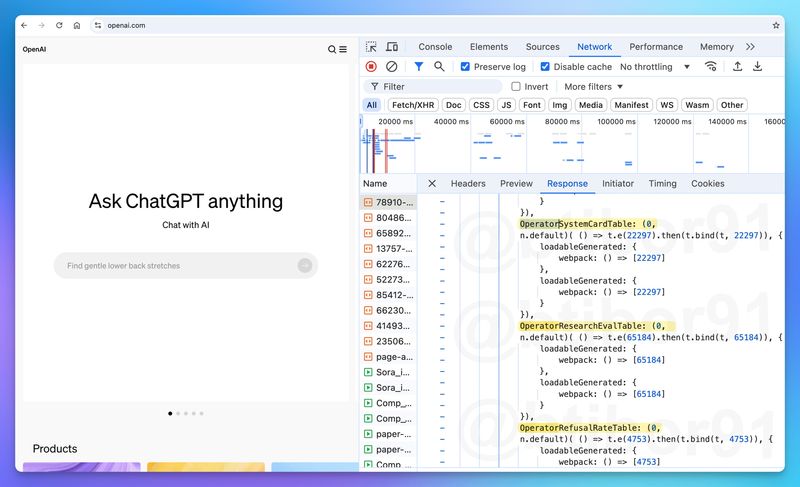Image resolution: width=800 pixels, height=487 pixels.
Task: Open the Memory tab
Action: (716, 47)
